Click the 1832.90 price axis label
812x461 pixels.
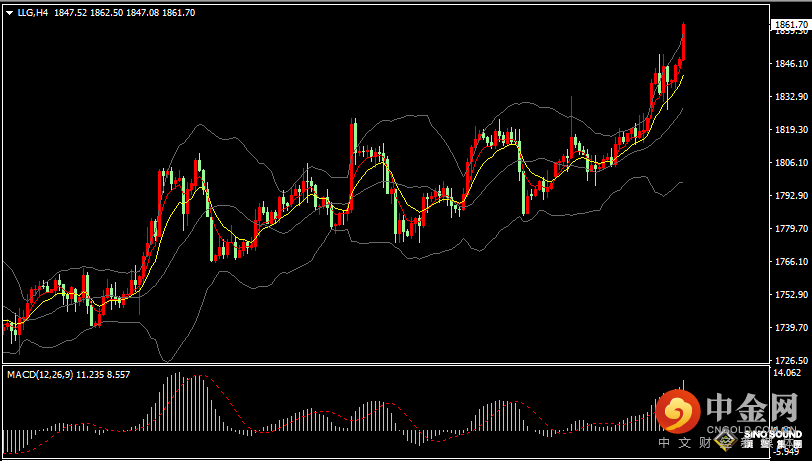pos(790,97)
